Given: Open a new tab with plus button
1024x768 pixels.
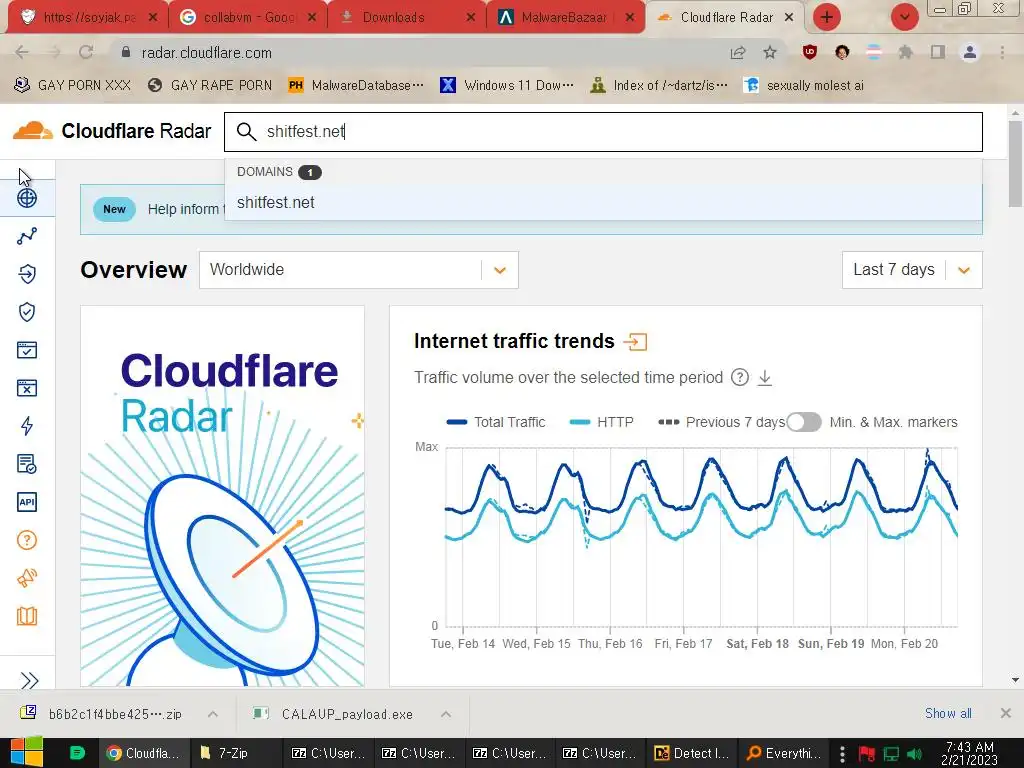Looking at the screenshot, I should (826, 17).
